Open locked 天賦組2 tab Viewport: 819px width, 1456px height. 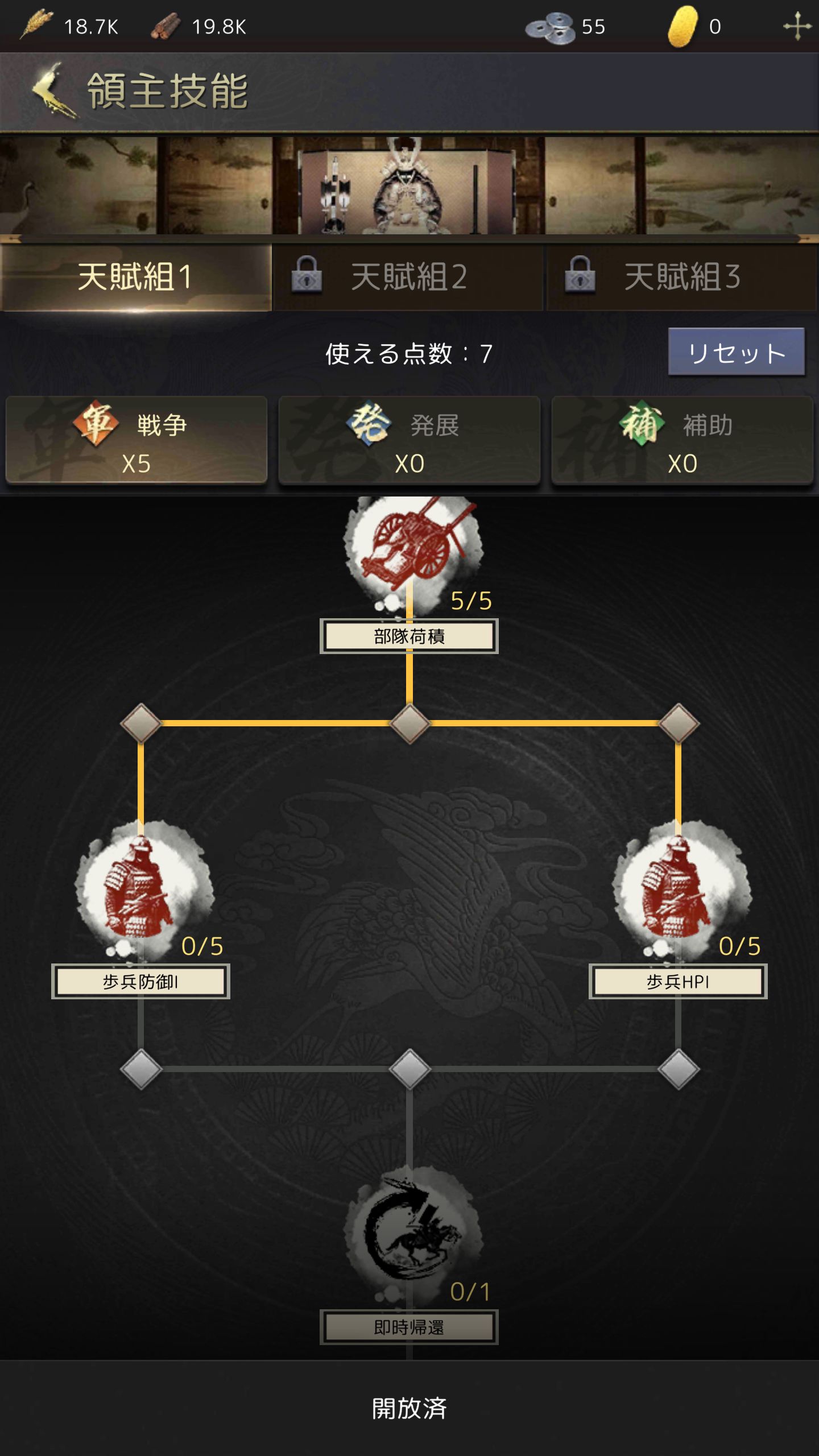click(408, 278)
